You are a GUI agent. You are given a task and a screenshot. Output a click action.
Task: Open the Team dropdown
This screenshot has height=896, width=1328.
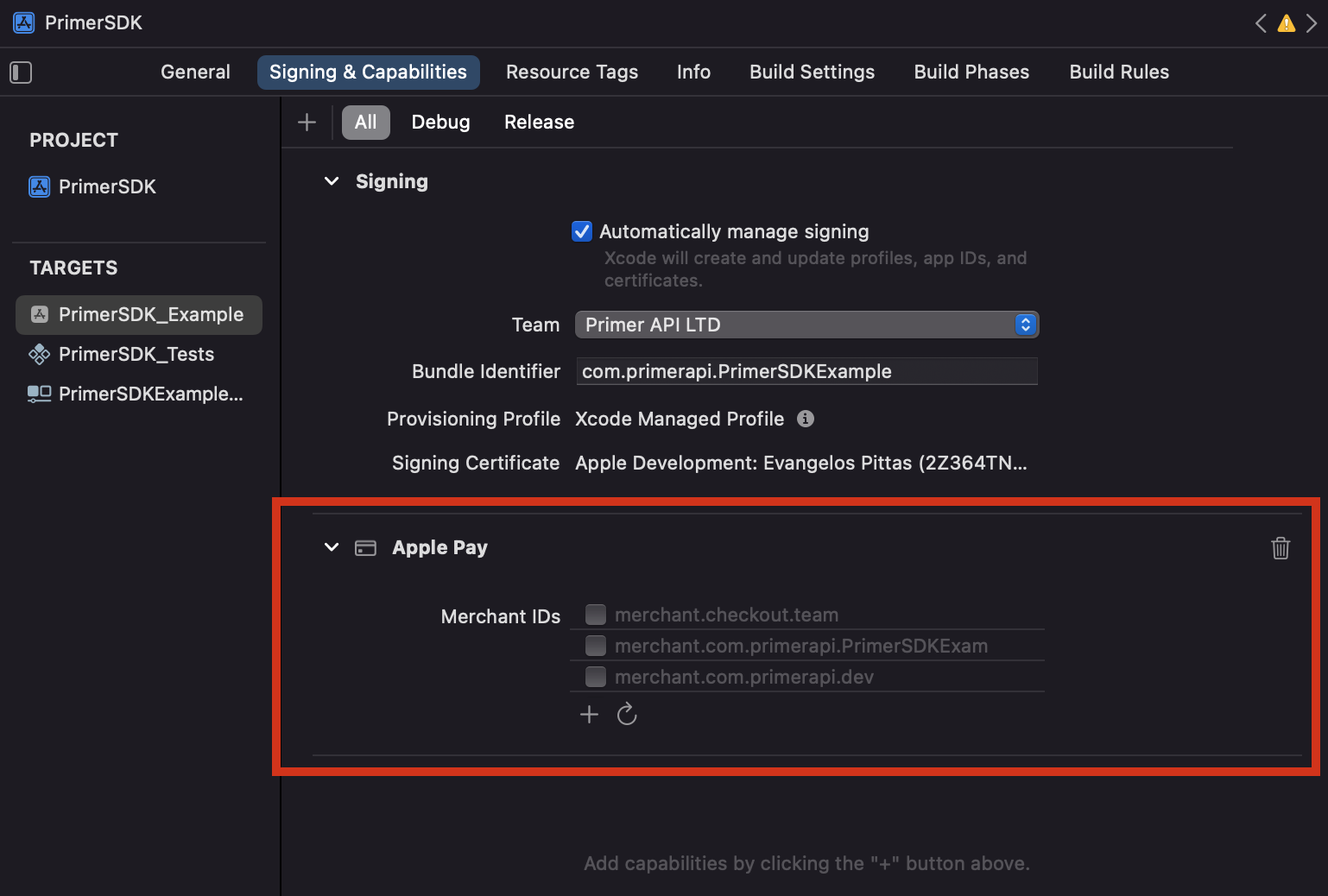[x=1024, y=325]
